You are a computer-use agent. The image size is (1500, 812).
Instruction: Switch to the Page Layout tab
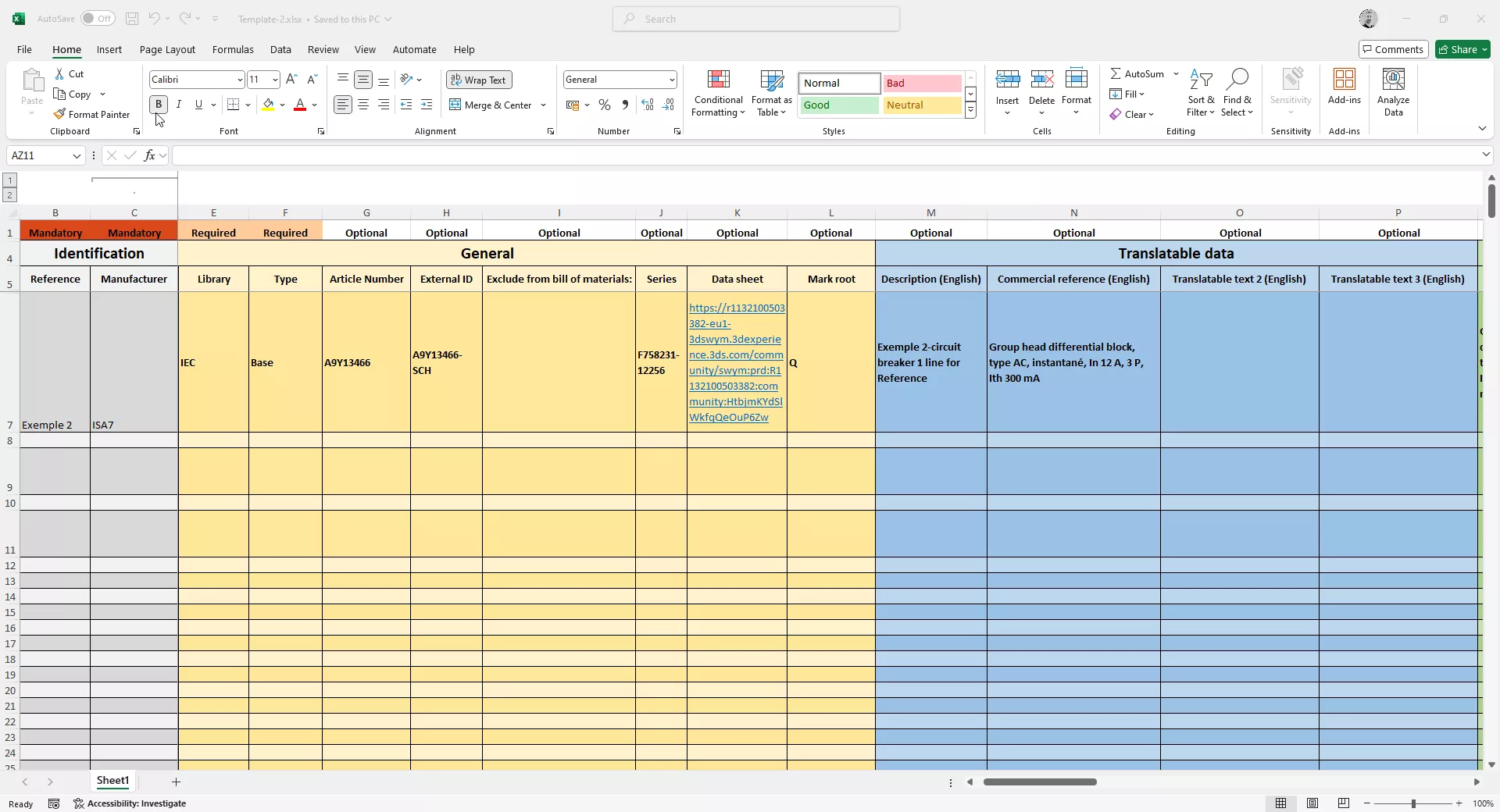[x=167, y=49]
